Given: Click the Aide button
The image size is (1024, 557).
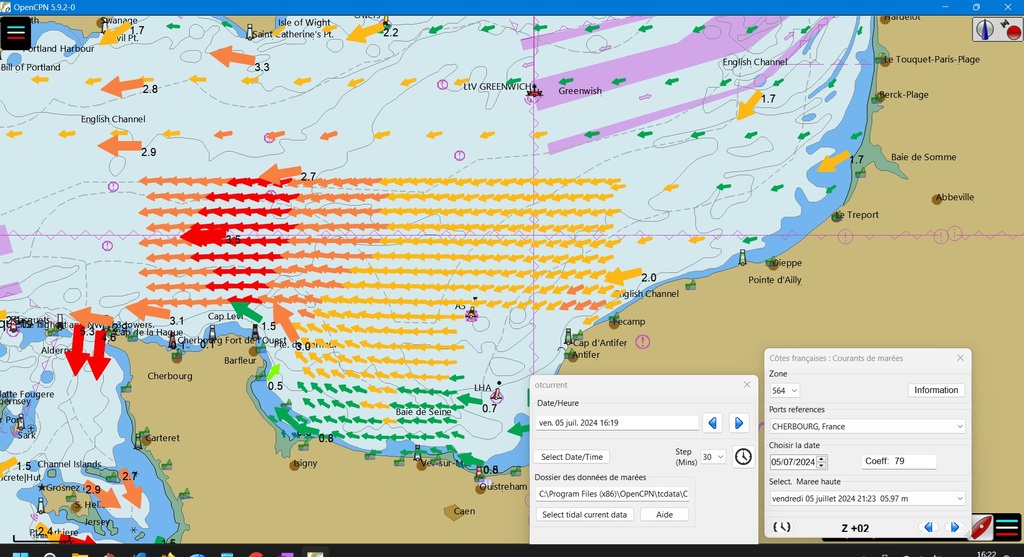Looking at the screenshot, I should tap(664, 515).
